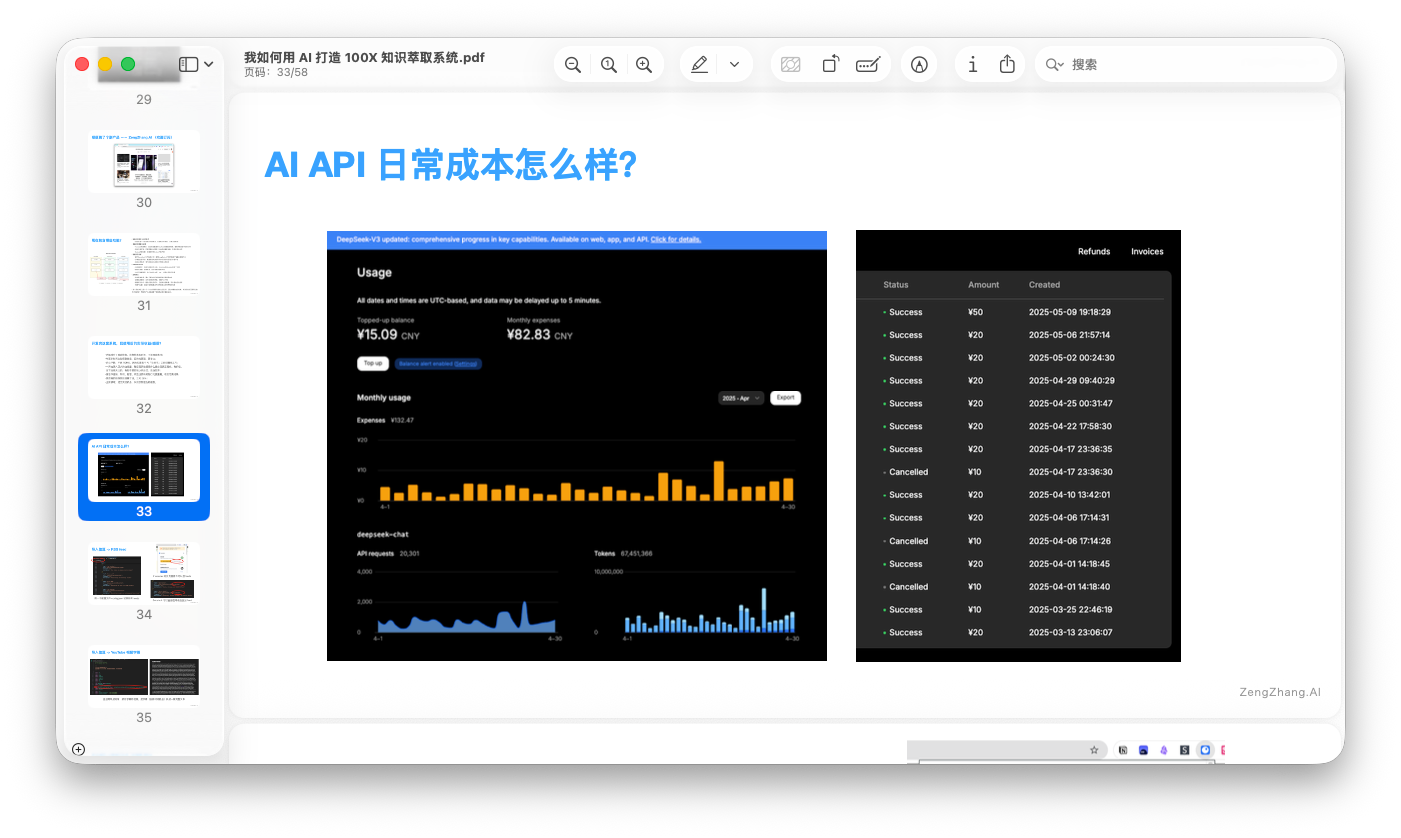Select page 31 thumbnail in sidebar
Viewport: 1401px width, 838px height.
(144, 264)
